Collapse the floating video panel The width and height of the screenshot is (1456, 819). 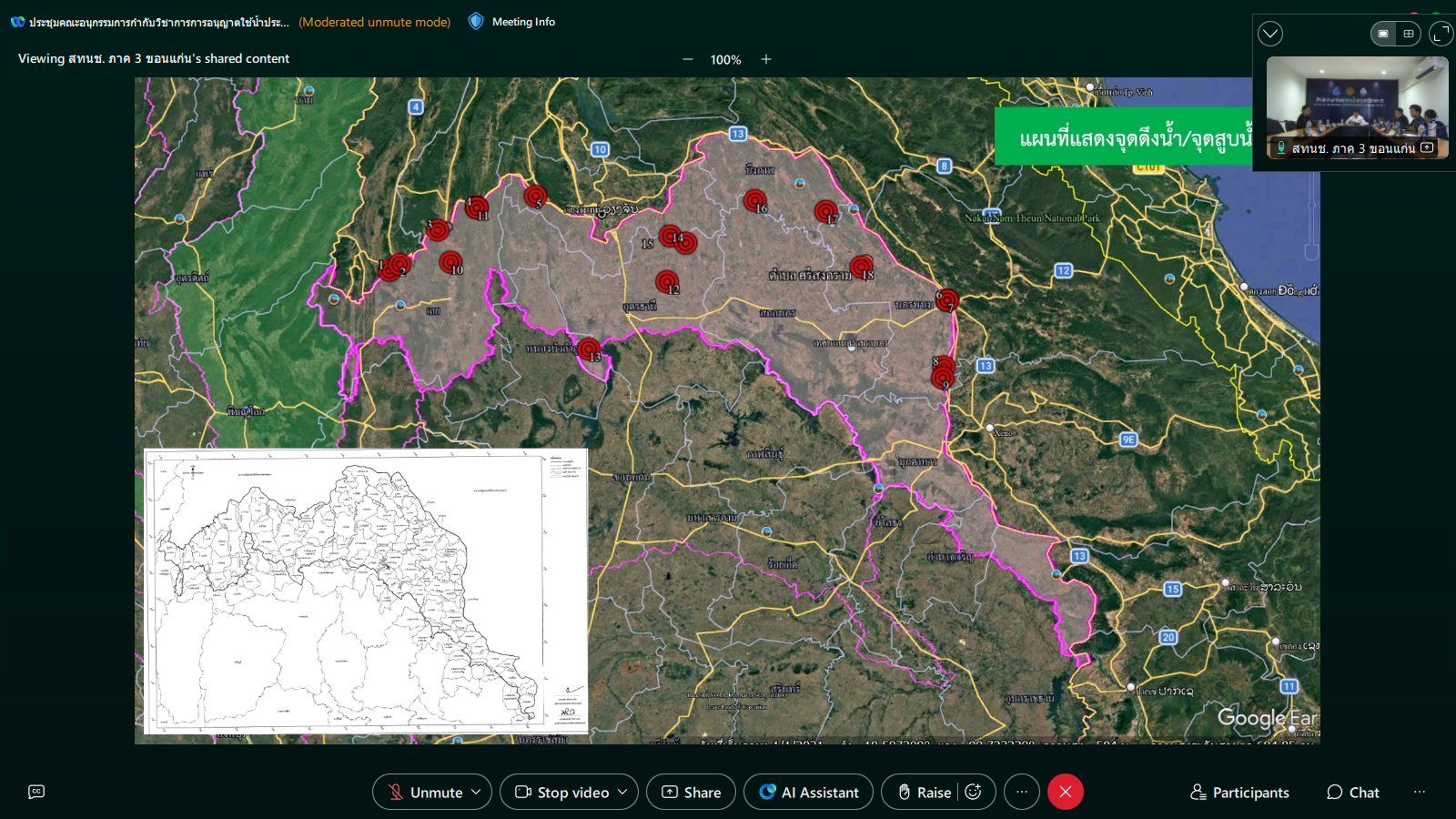coord(1270,34)
